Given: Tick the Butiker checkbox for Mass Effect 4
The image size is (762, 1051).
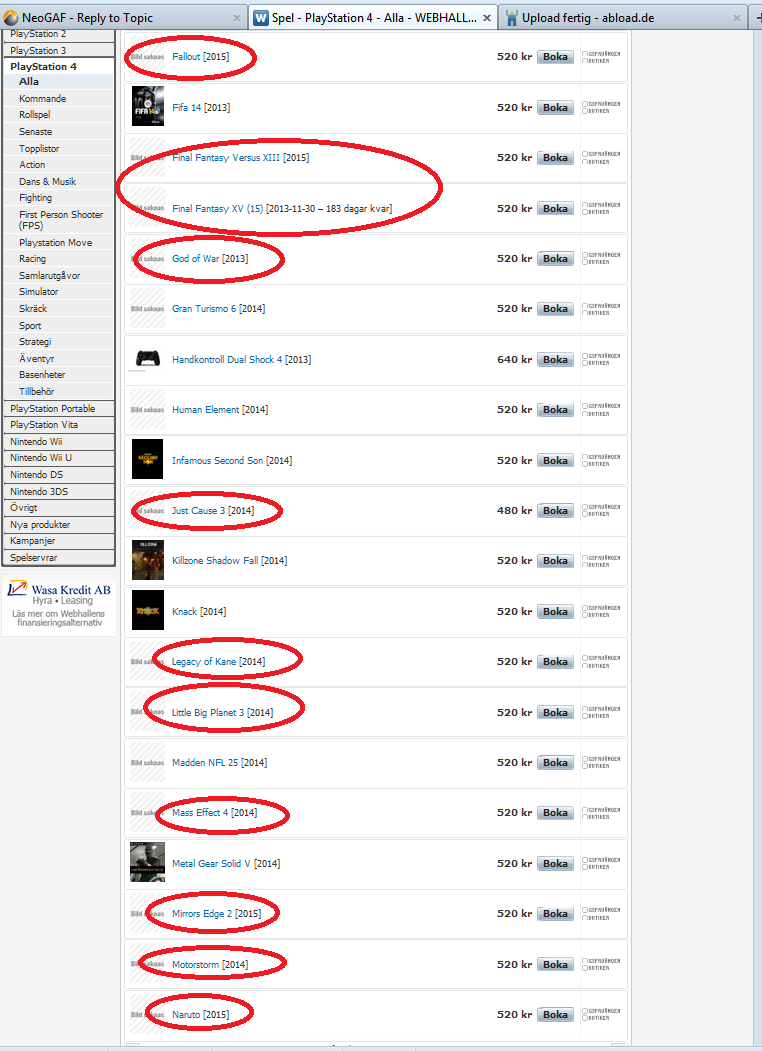Looking at the screenshot, I should click(585, 816).
